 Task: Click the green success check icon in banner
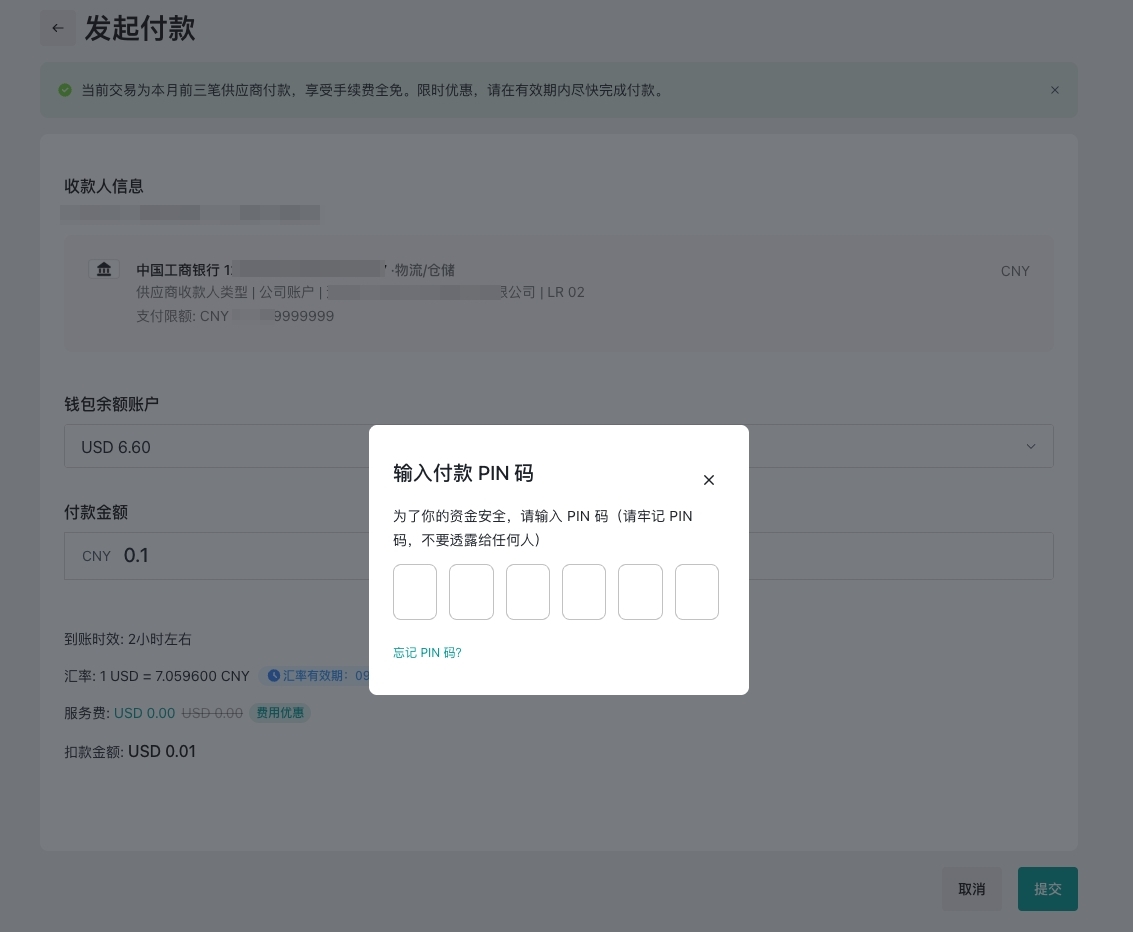[65, 90]
